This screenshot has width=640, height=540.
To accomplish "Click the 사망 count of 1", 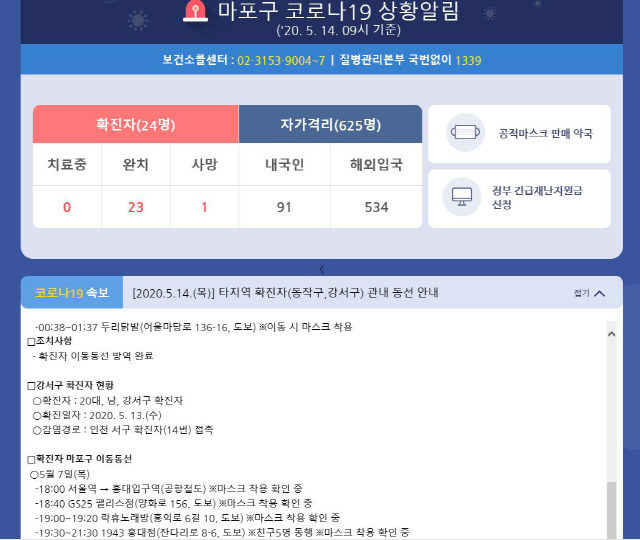I will (204, 207).
